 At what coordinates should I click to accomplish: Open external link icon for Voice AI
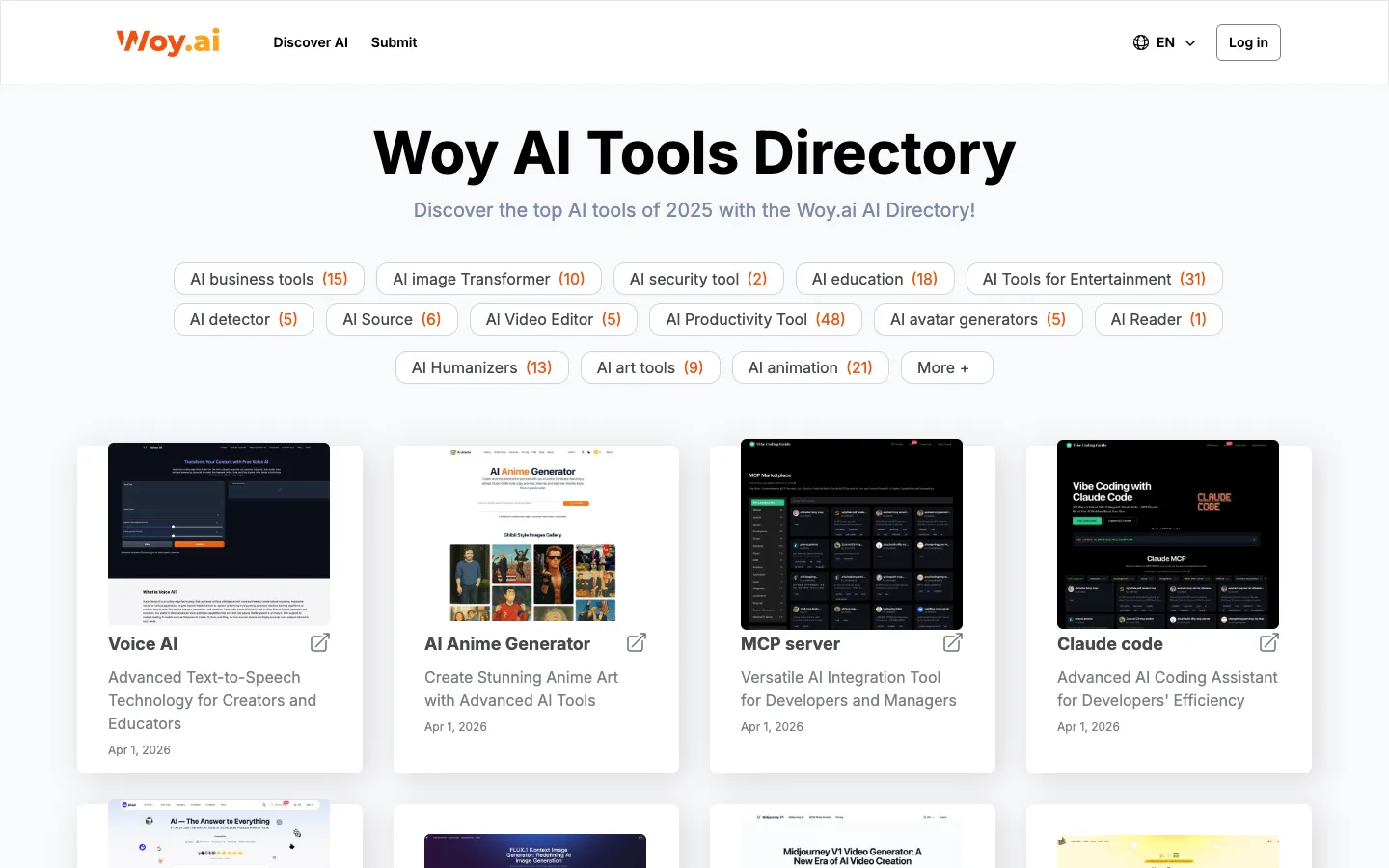(320, 642)
